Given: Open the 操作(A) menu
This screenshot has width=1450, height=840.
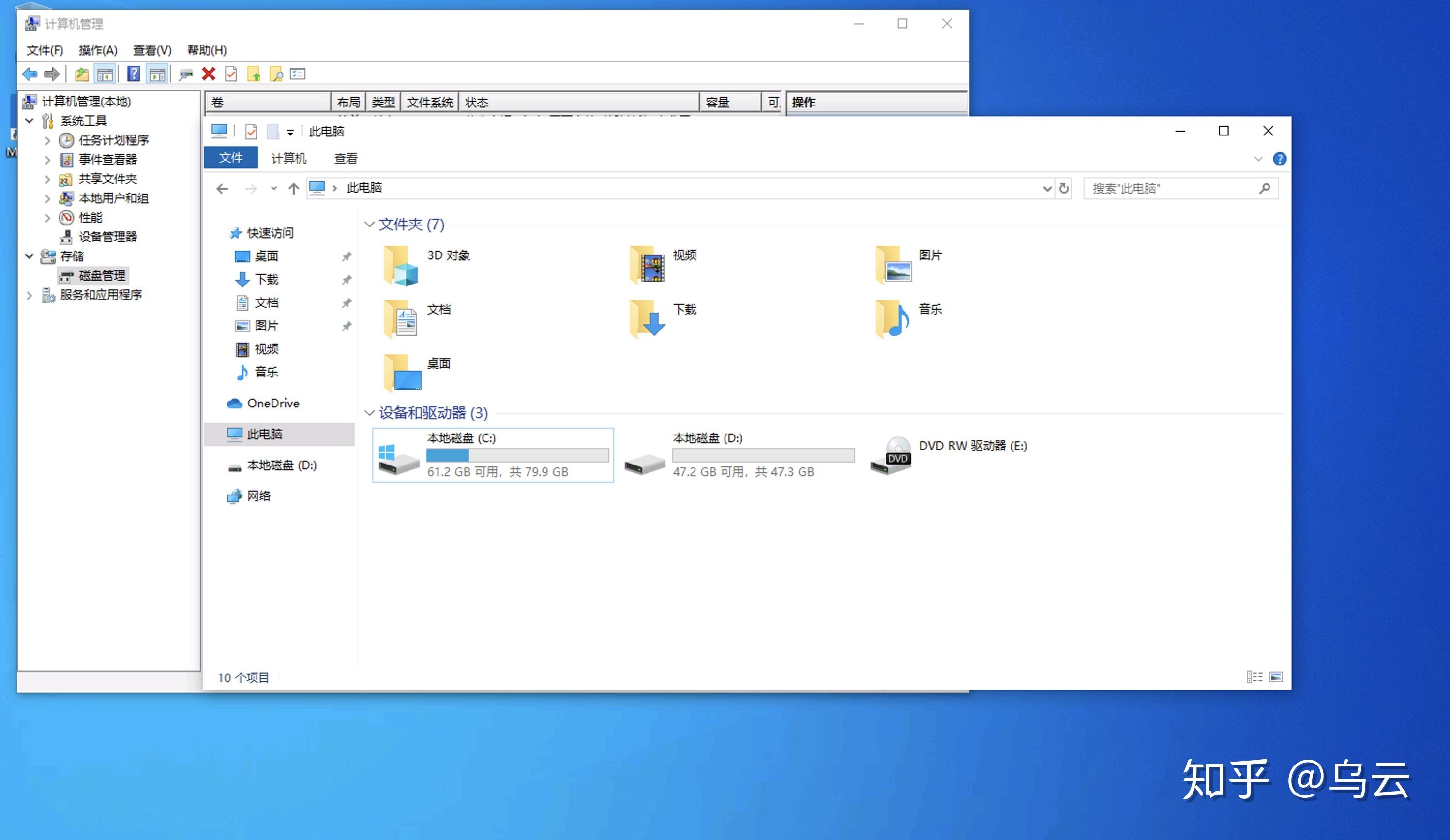Looking at the screenshot, I should pyautogui.click(x=97, y=50).
